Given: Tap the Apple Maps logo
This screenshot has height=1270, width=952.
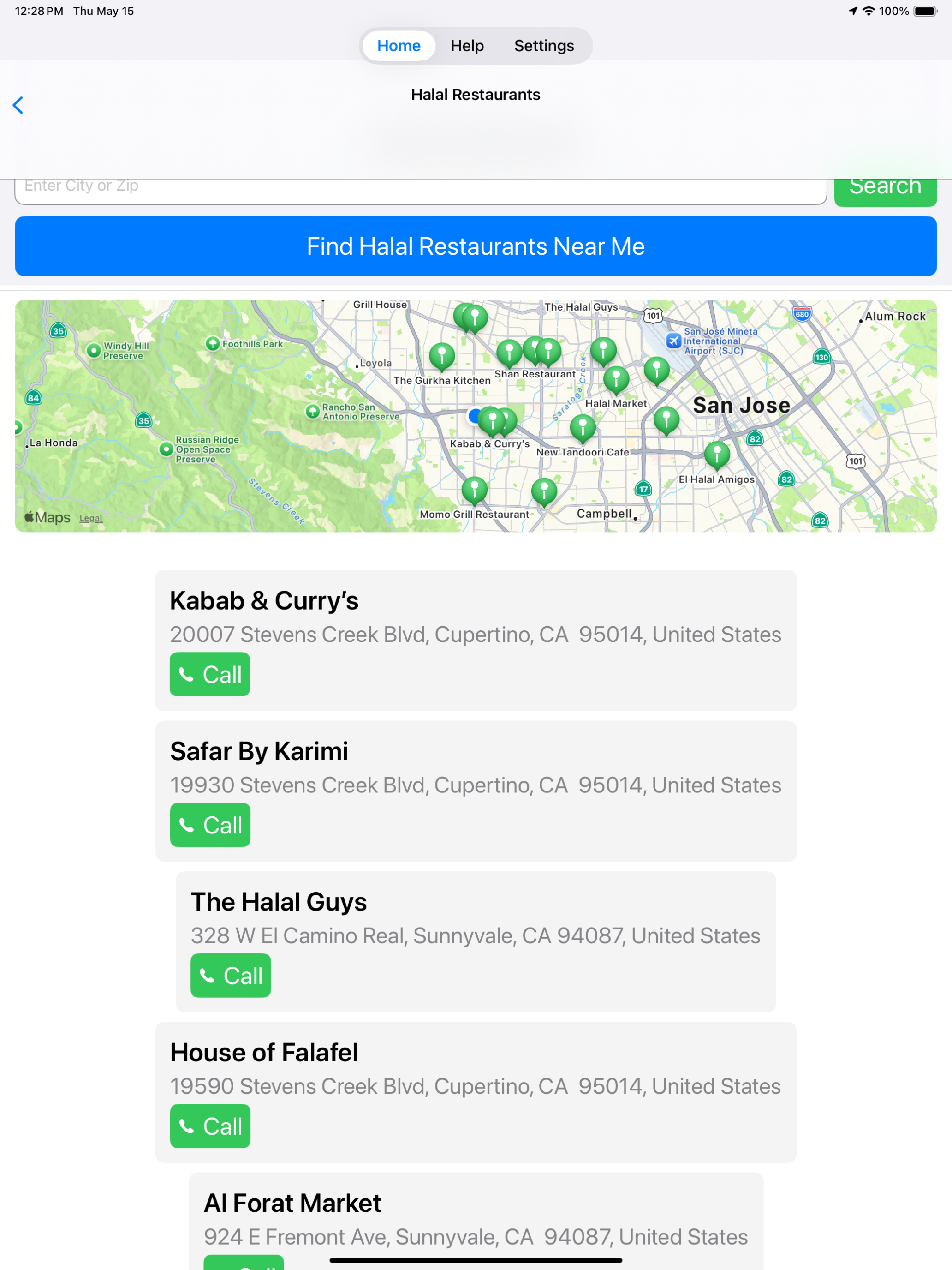Looking at the screenshot, I should (47, 517).
